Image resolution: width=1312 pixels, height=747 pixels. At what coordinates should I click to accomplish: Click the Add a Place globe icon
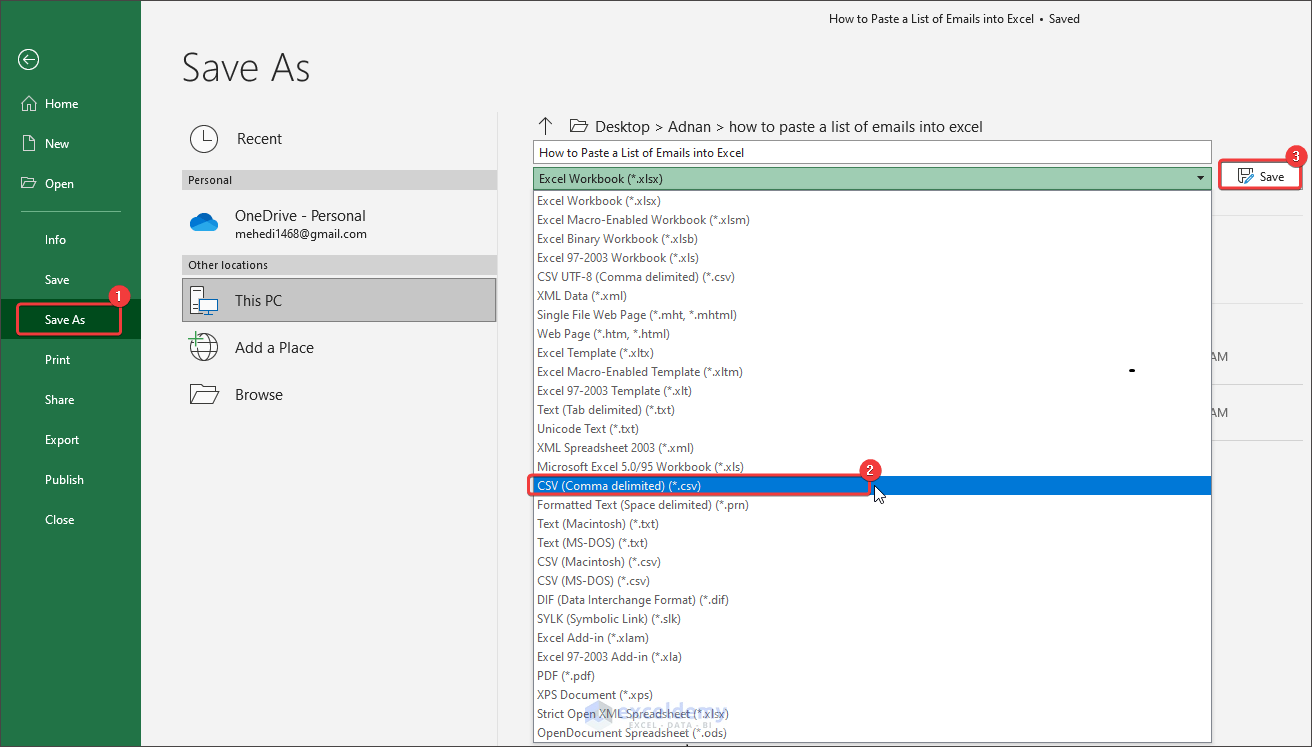pos(204,348)
